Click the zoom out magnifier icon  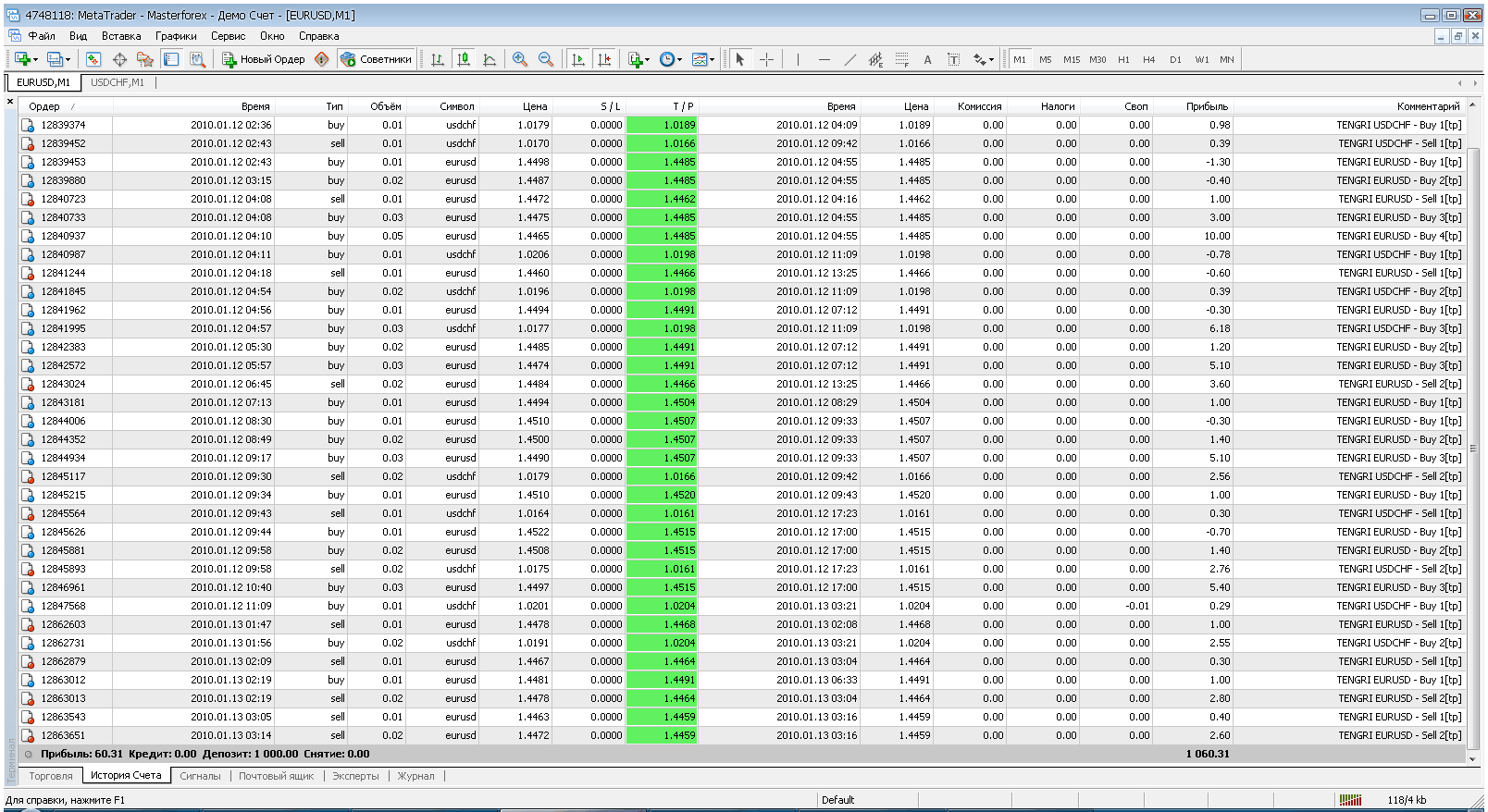click(x=546, y=59)
